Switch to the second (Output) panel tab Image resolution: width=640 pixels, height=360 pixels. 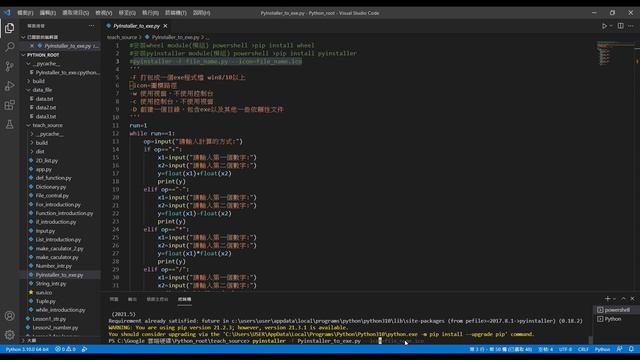click(132, 299)
